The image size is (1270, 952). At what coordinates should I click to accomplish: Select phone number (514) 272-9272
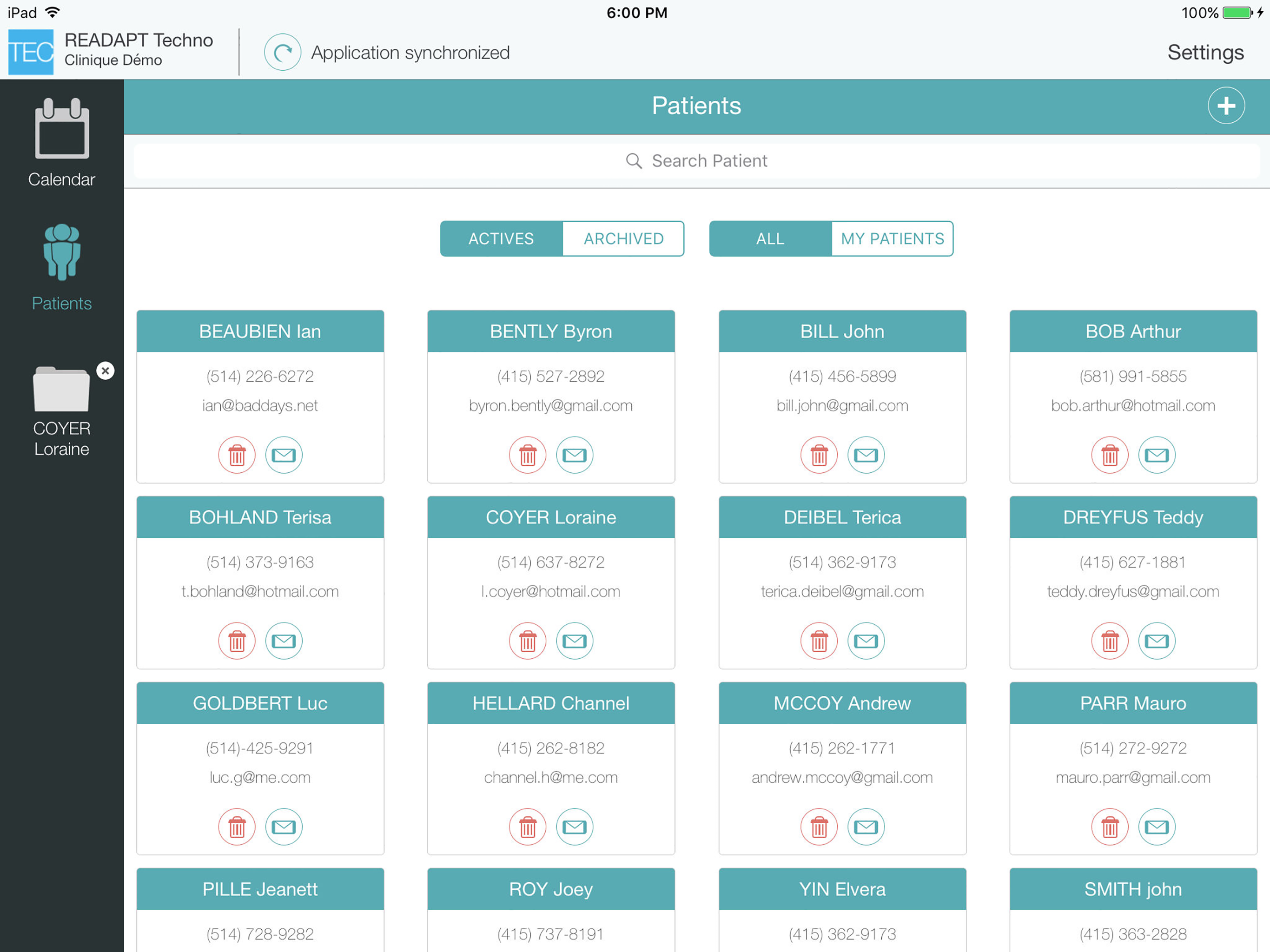click(1133, 748)
